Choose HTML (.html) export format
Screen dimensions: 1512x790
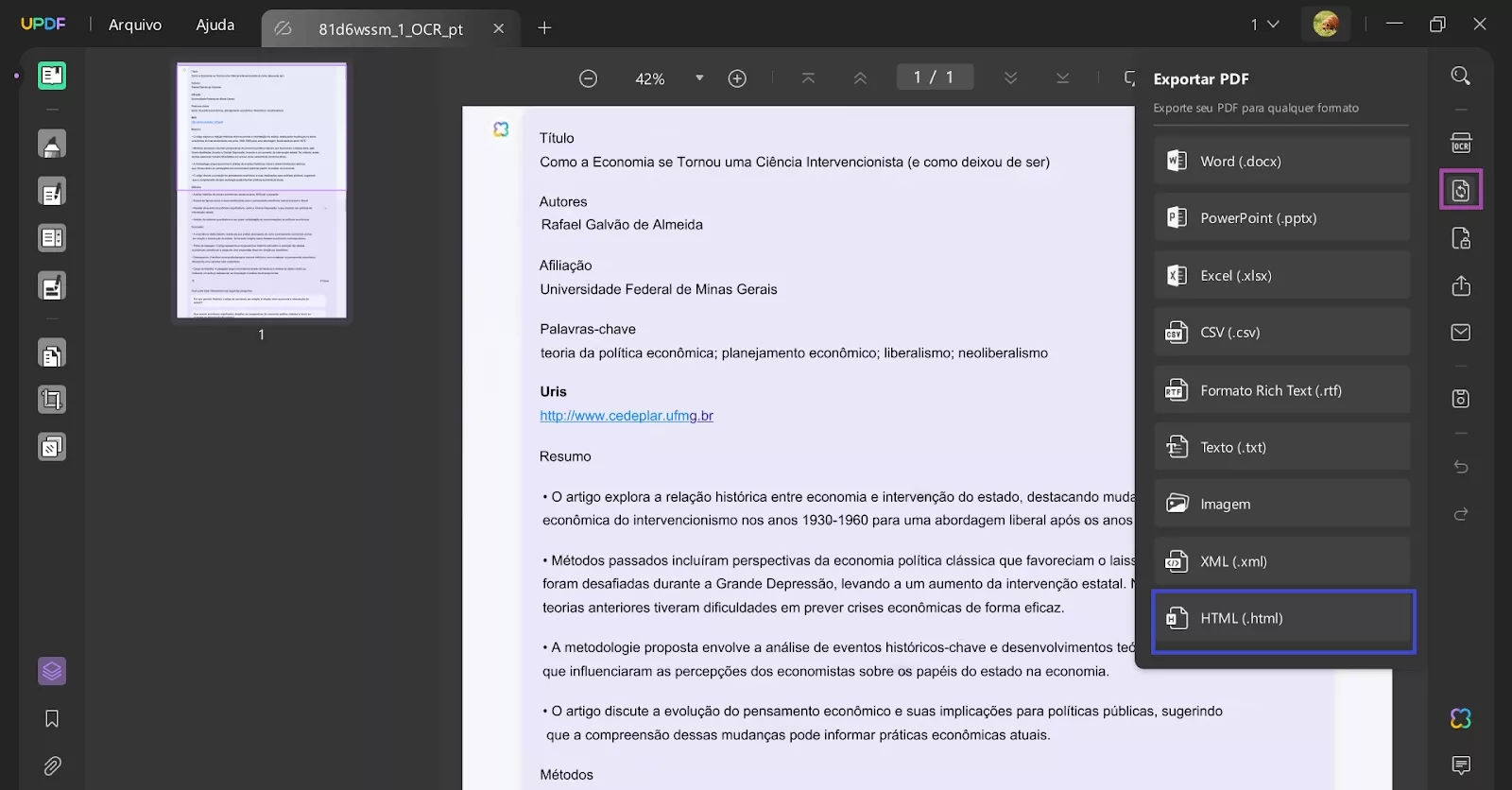(1282, 619)
